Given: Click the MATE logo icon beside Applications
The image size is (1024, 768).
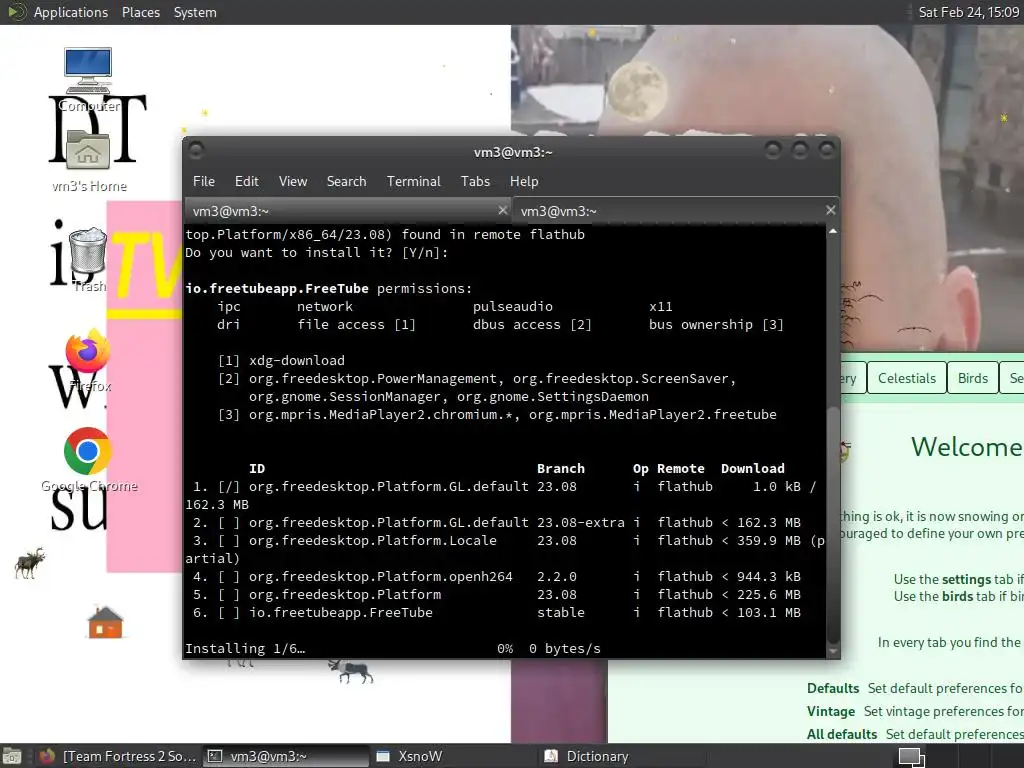Looking at the screenshot, I should pos(16,12).
